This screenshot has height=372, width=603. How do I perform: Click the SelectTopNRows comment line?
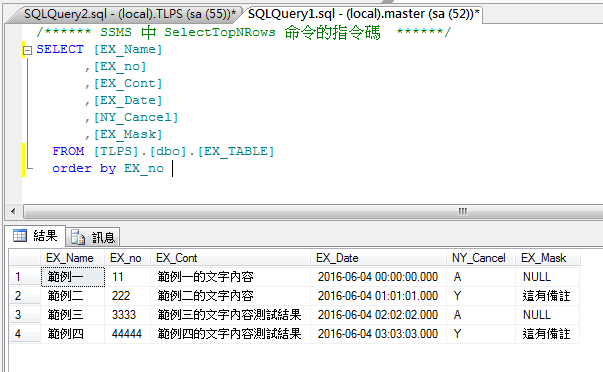(x=243, y=32)
